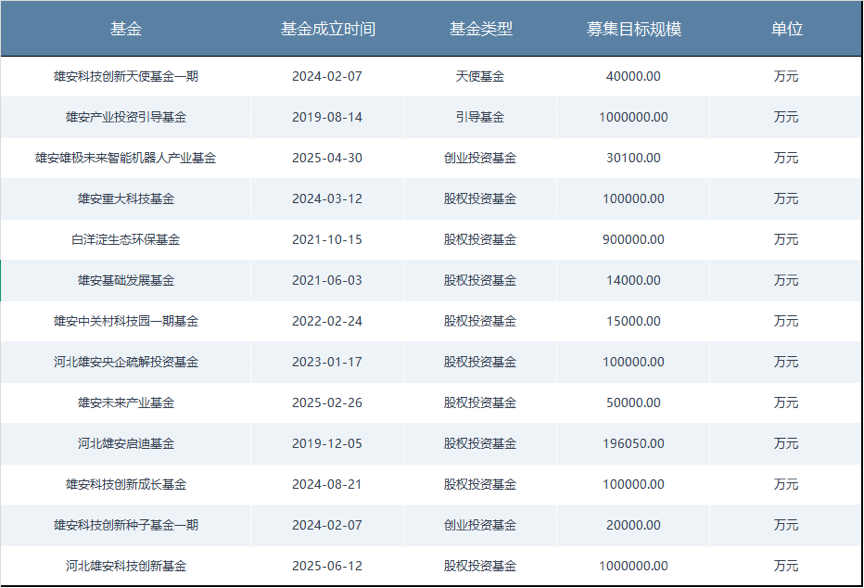864x588 pixels.
Task: Click the date 2025-02-26 of 雄安未来产业基金
Action: click(x=329, y=403)
